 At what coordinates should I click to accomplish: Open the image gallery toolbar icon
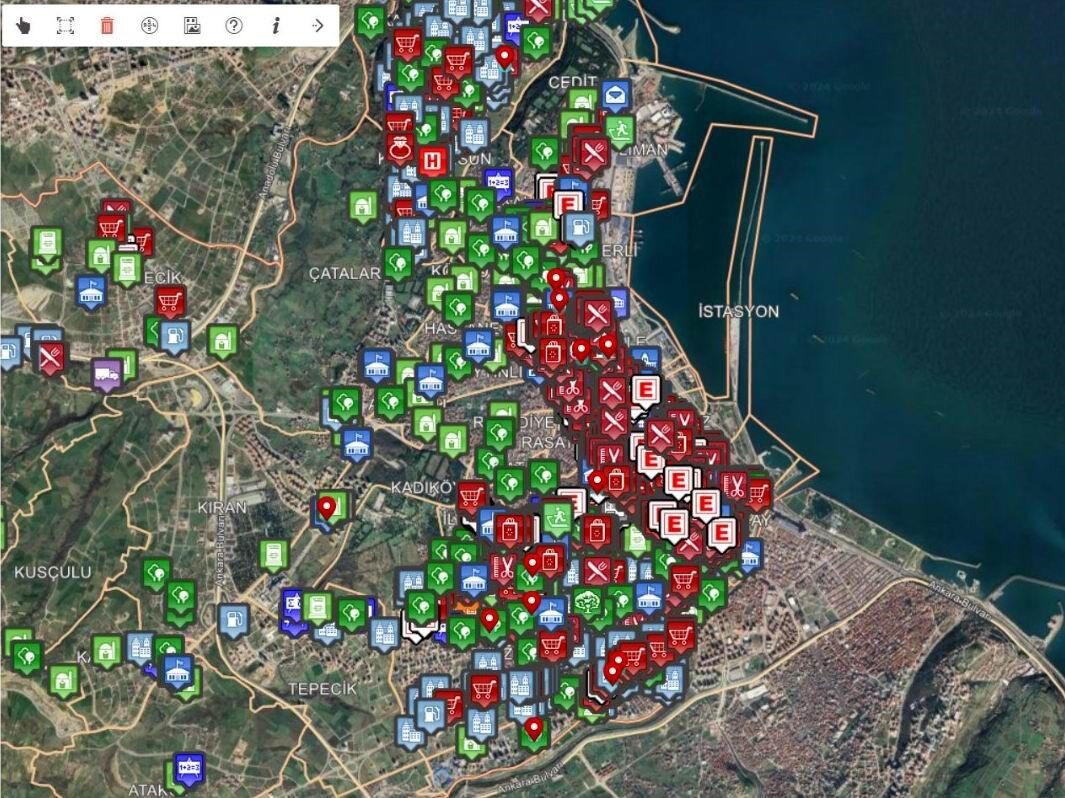pyautogui.click(x=192, y=26)
